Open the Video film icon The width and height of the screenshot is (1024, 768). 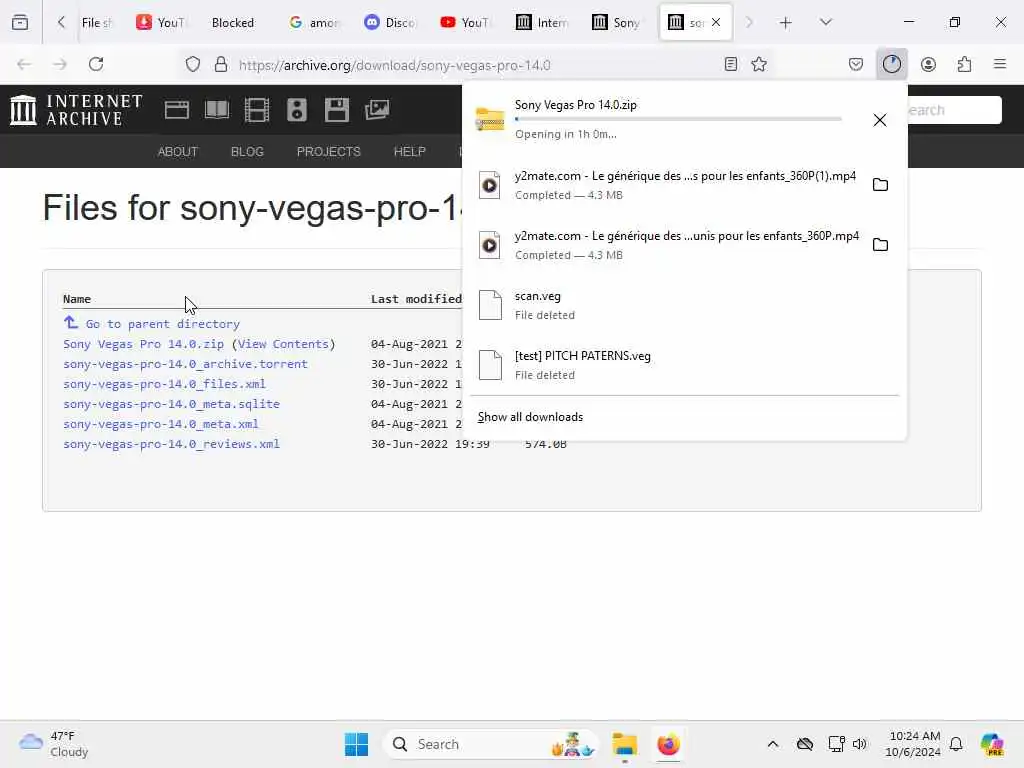[257, 110]
